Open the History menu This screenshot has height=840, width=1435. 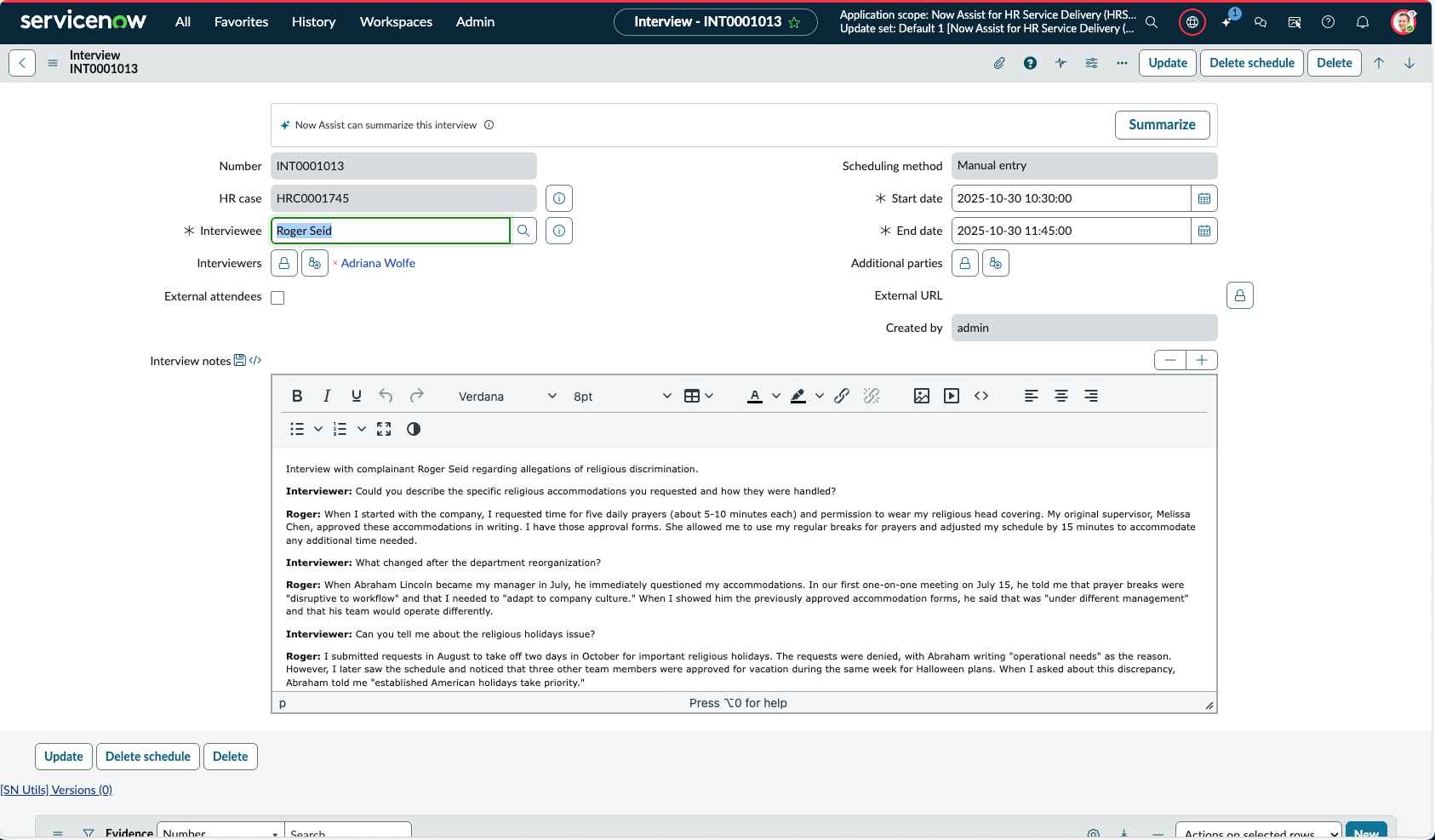click(314, 22)
